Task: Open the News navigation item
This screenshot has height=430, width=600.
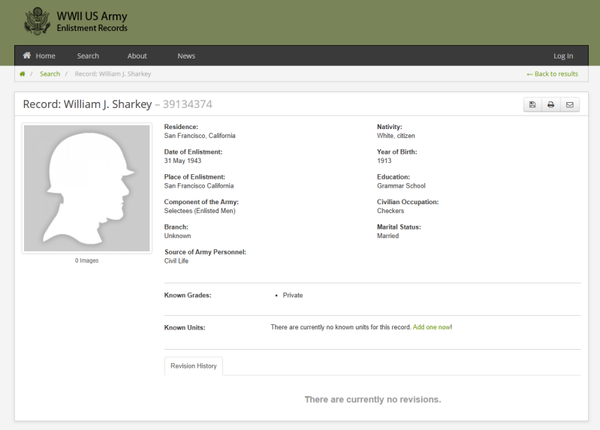Action: point(186,56)
